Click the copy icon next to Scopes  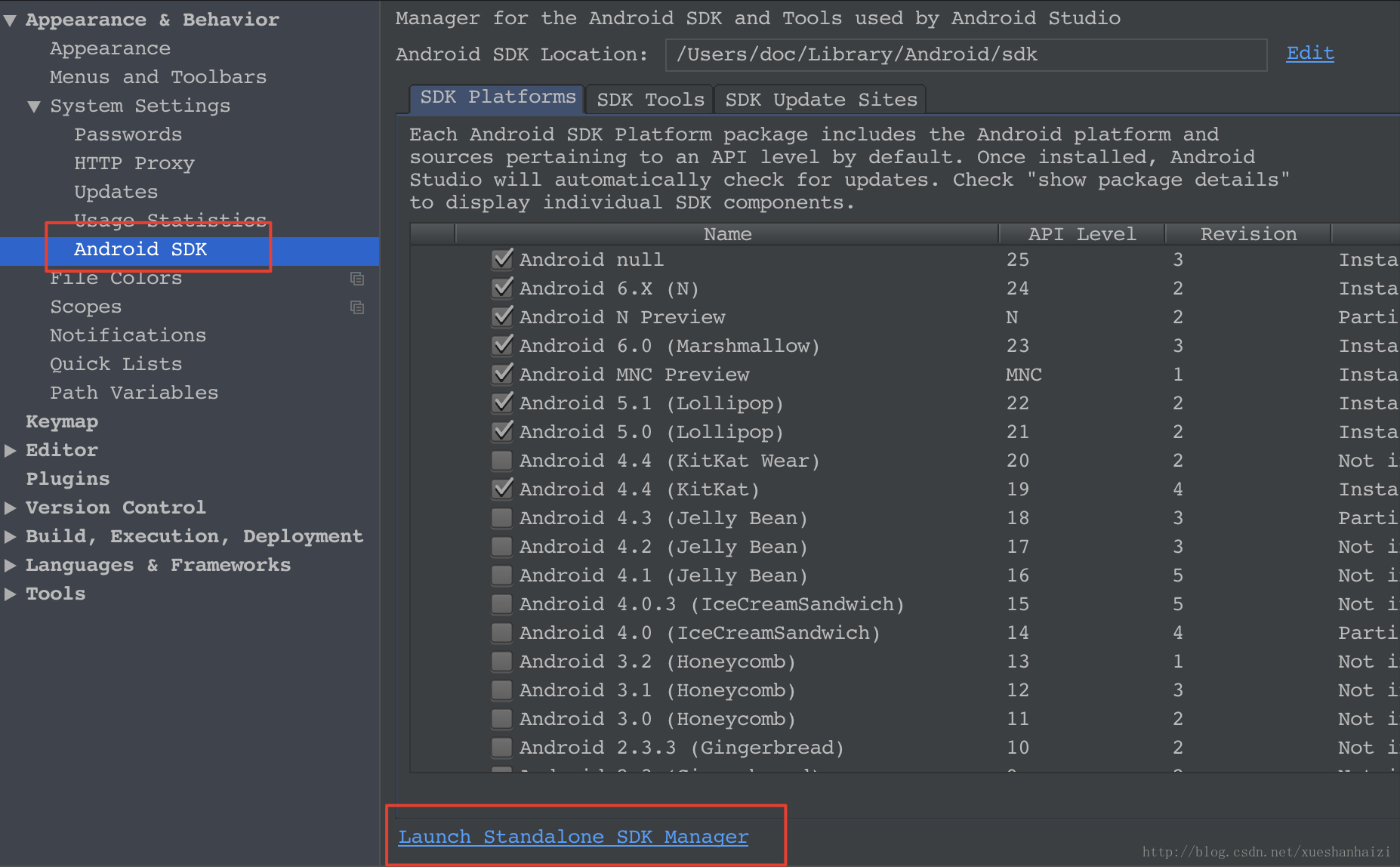point(357,307)
